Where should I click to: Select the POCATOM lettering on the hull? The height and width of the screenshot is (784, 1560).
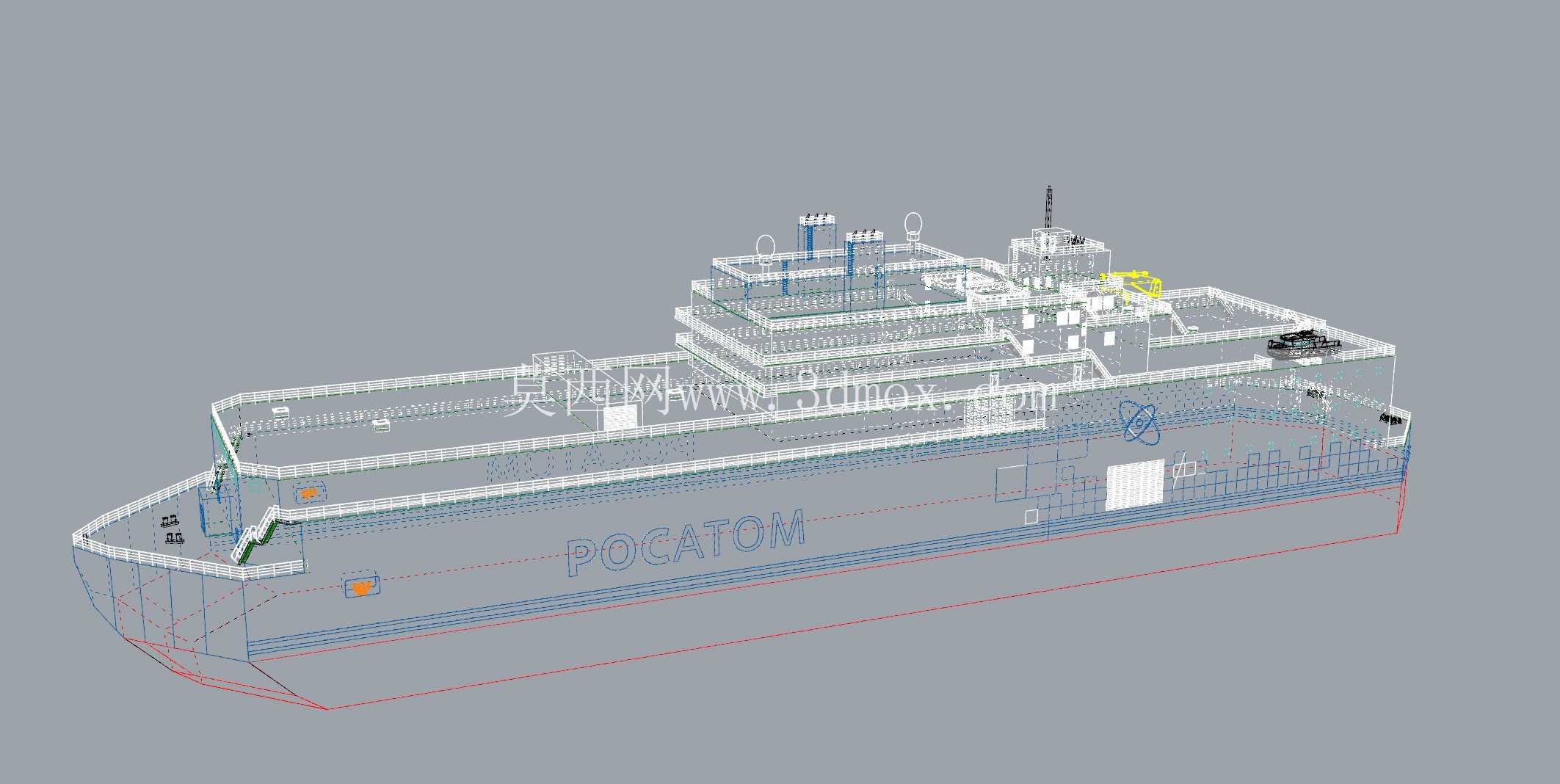(686, 542)
